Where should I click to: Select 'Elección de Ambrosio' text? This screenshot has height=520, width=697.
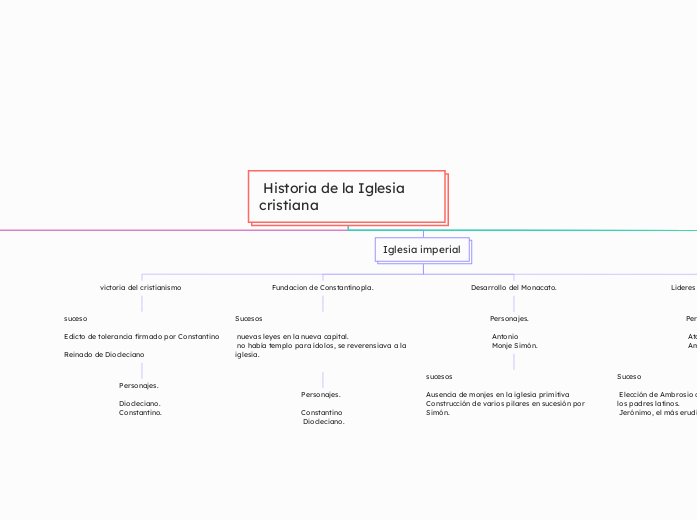click(656, 394)
